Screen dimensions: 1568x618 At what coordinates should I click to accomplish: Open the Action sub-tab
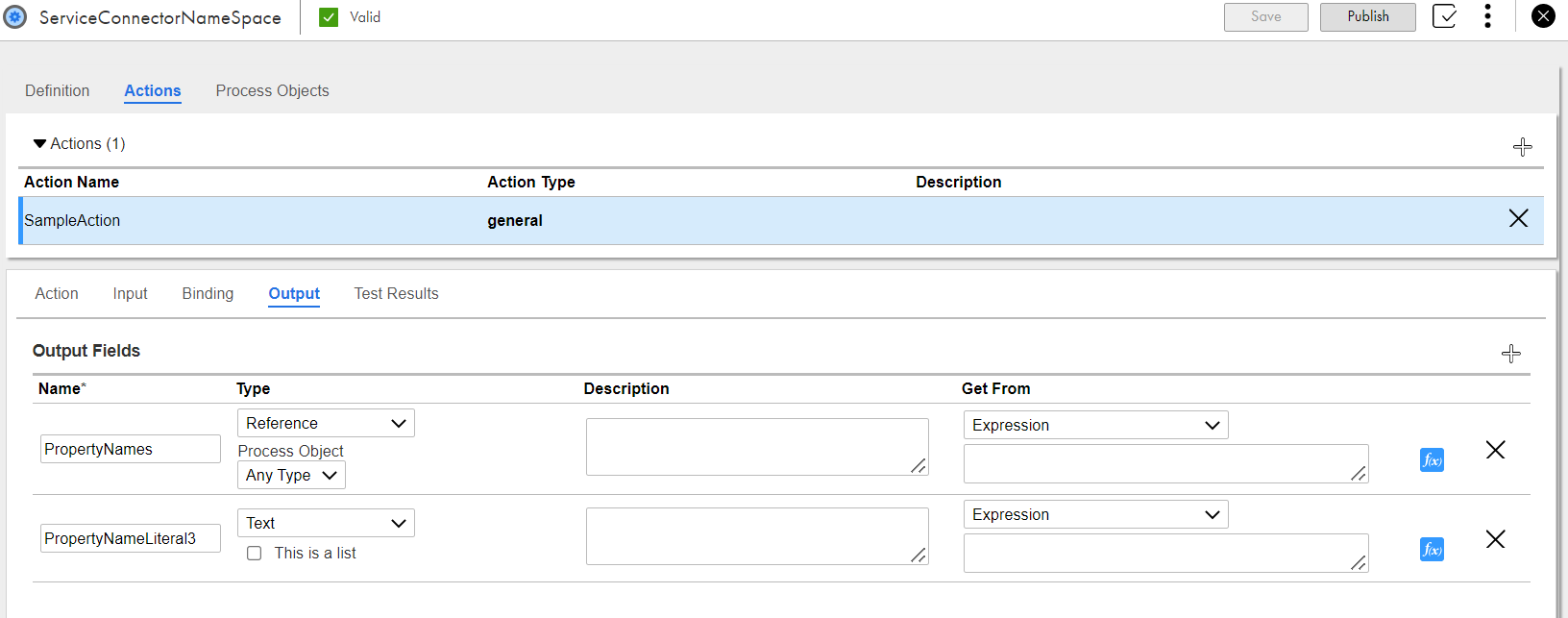tap(57, 293)
